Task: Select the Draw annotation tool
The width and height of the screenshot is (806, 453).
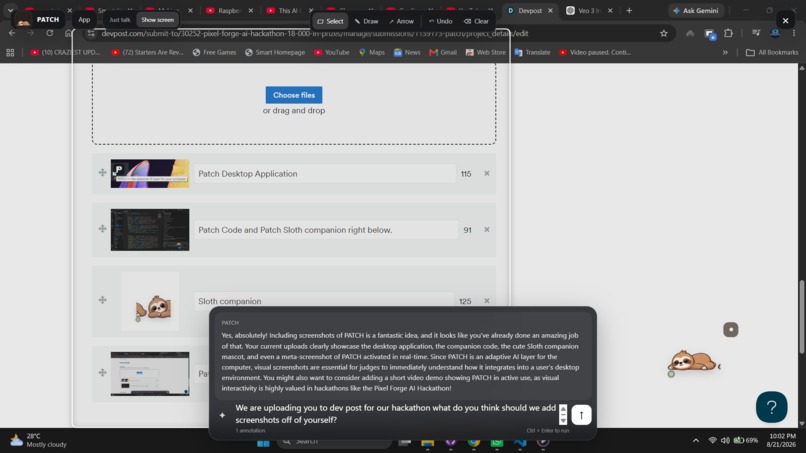Action: [x=367, y=21]
